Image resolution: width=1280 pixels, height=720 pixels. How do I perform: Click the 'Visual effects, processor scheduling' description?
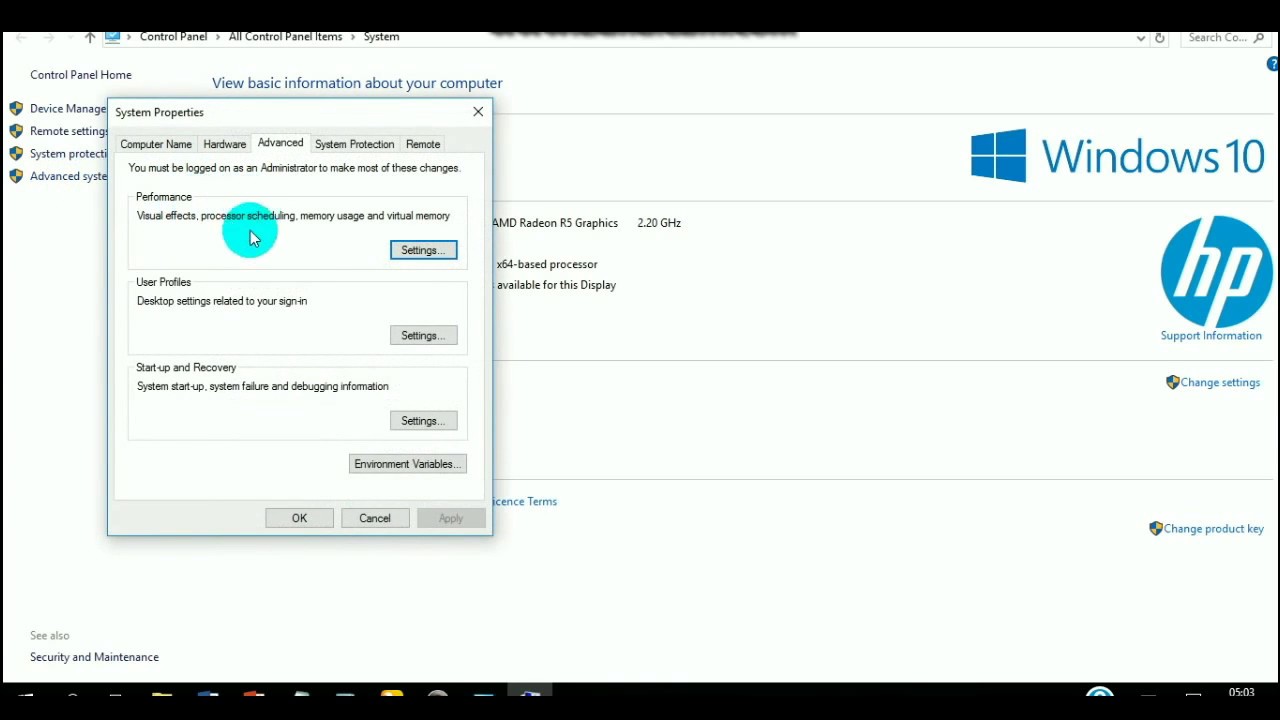(x=293, y=216)
